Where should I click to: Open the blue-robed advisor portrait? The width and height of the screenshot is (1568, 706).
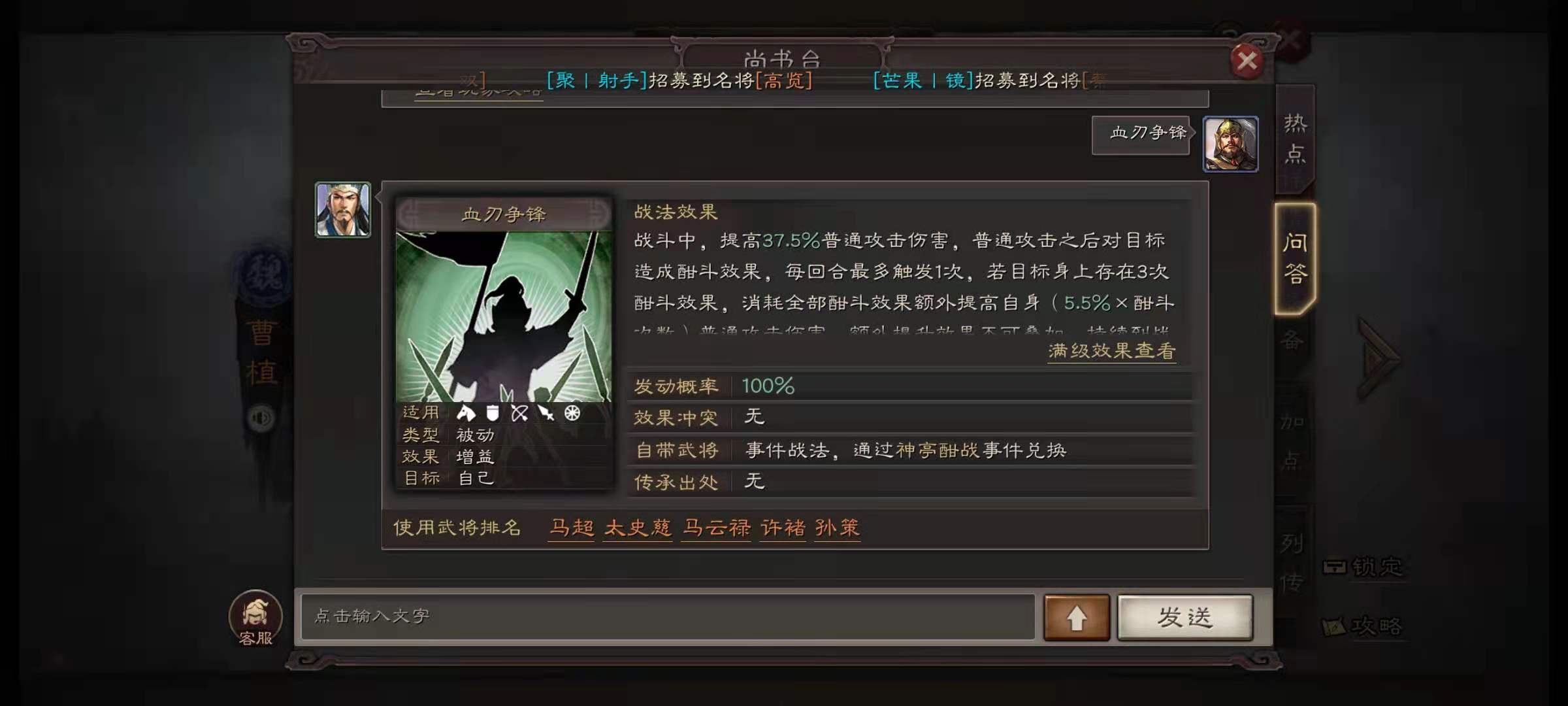click(343, 210)
